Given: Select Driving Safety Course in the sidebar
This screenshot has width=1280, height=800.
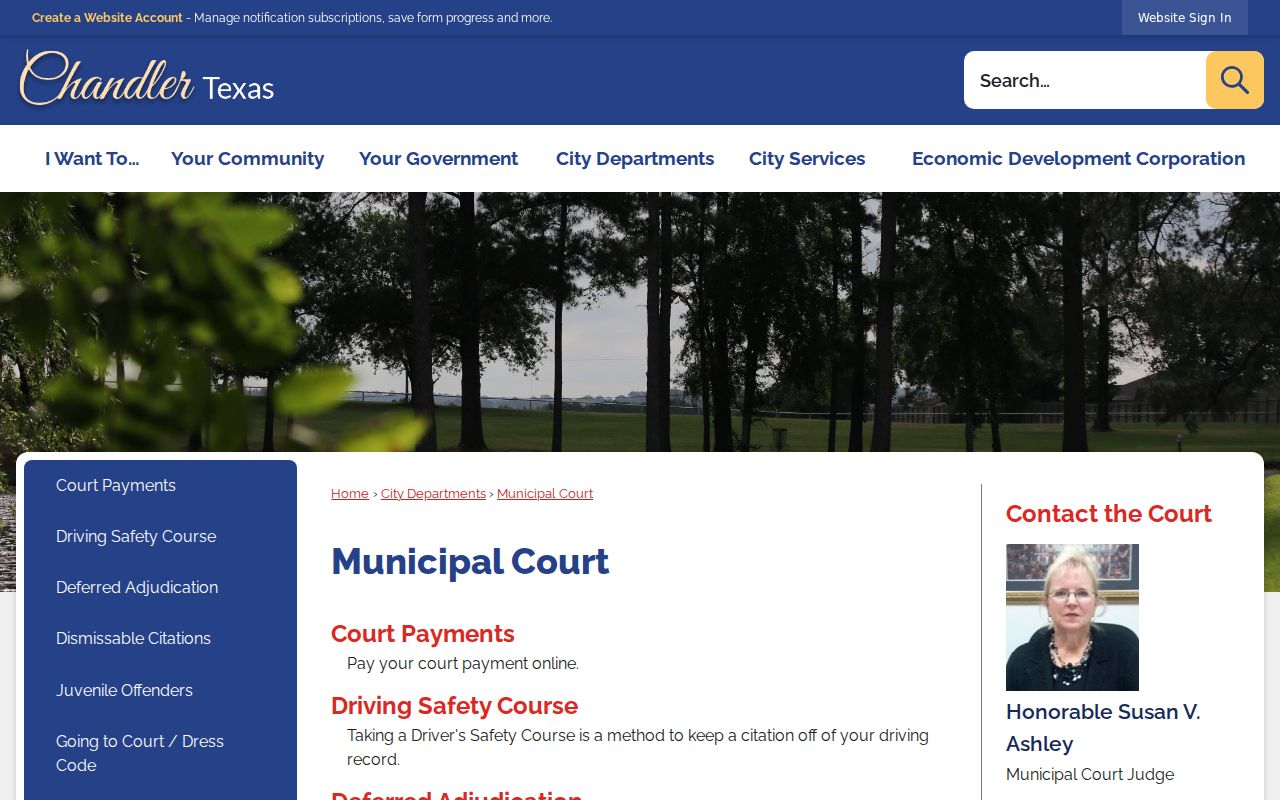Looking at the screenshot, I should pos(160,537).
